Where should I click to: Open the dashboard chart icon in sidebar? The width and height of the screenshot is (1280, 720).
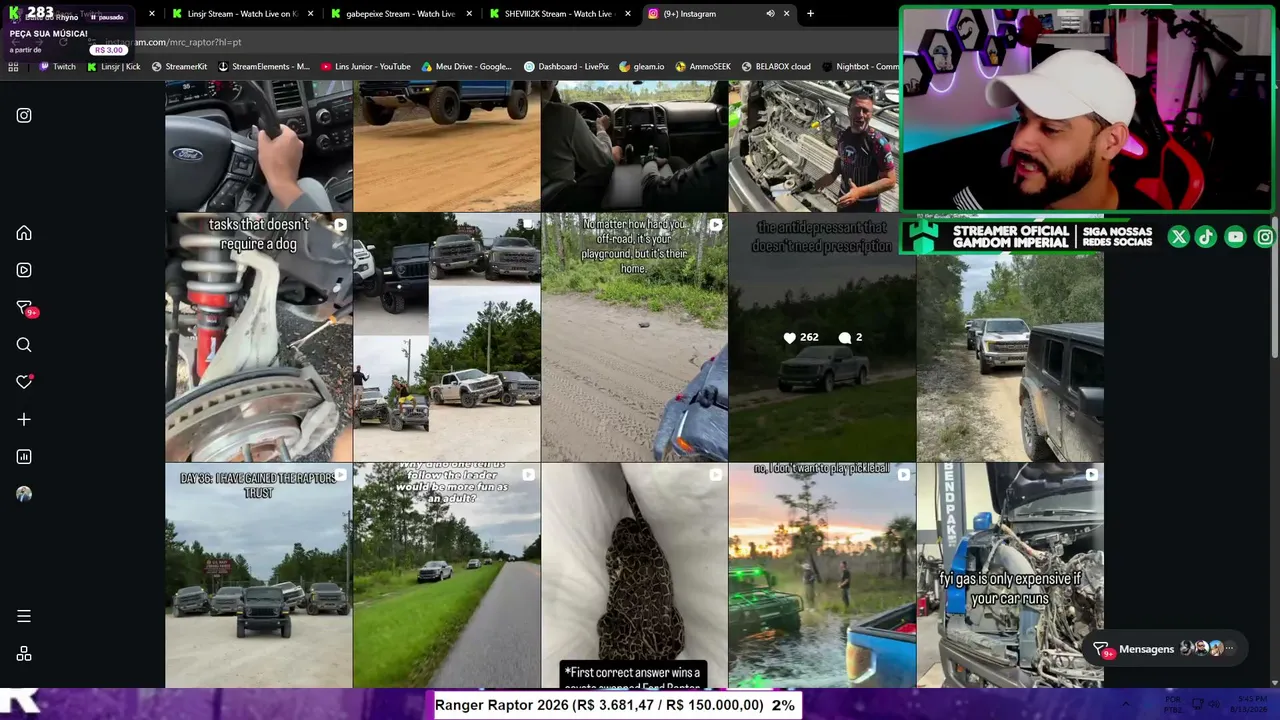pyautogui.click(x=24, y=457)
